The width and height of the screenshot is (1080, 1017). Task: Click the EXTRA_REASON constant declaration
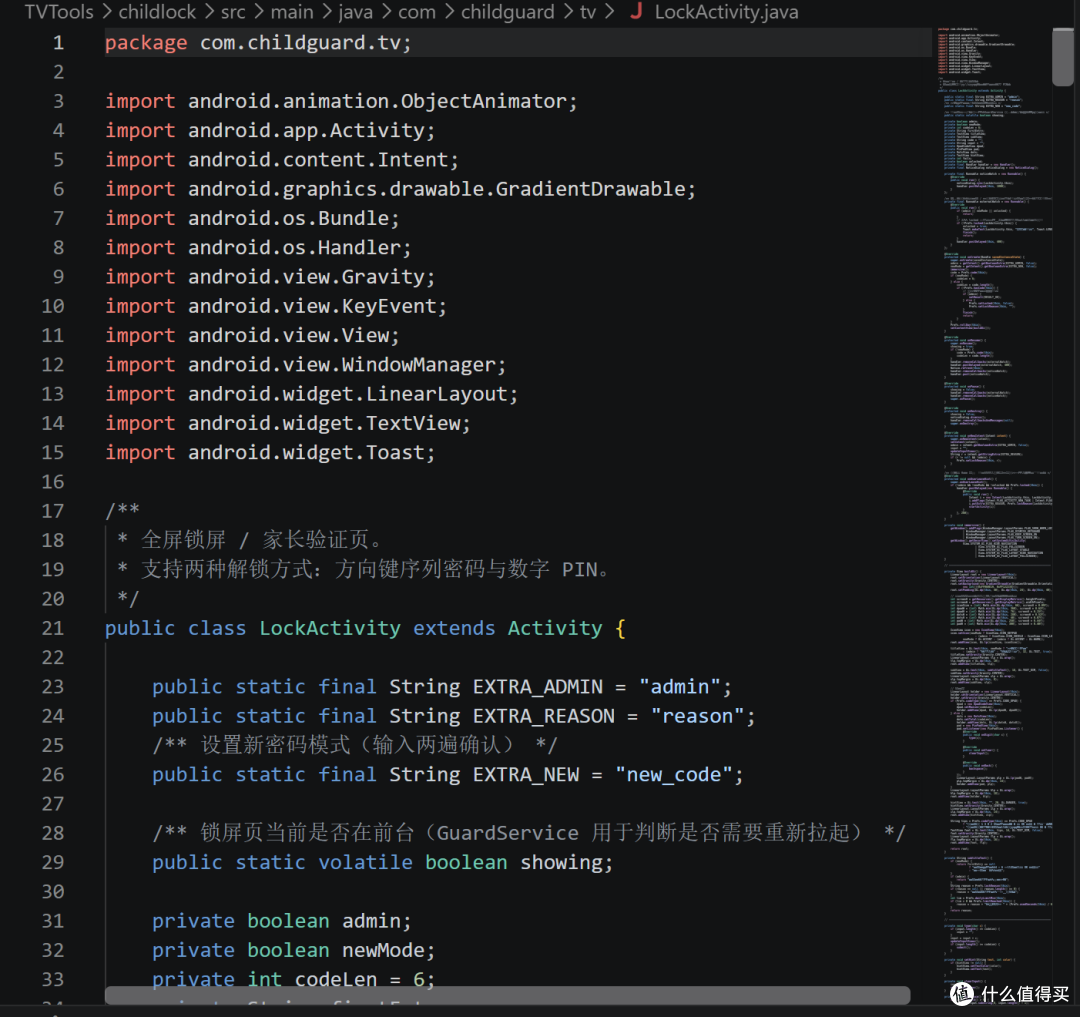pos(454,716)
